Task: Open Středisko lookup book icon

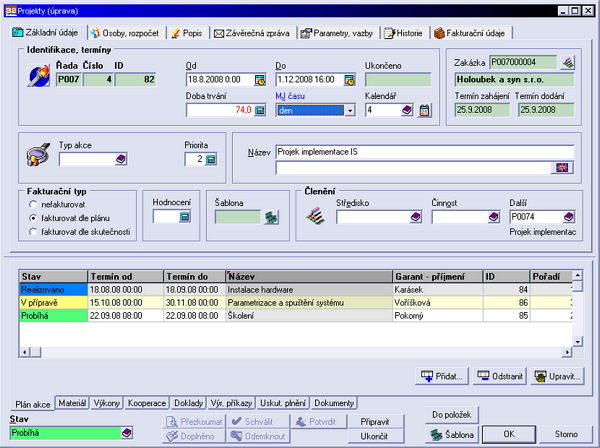Action: (416, 217)
